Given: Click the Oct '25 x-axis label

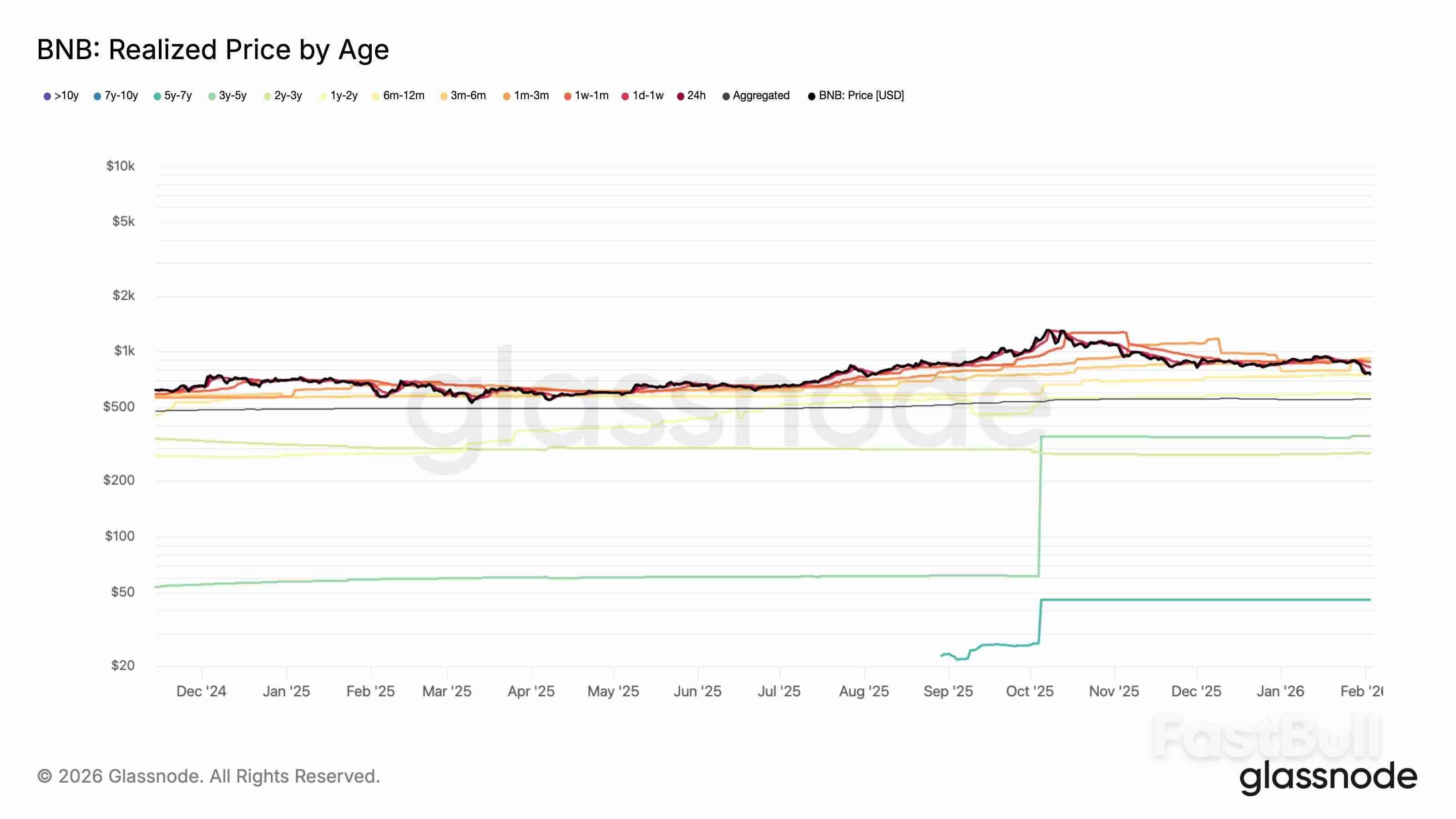Looking at the screenshot, I should pos(1029,691).
